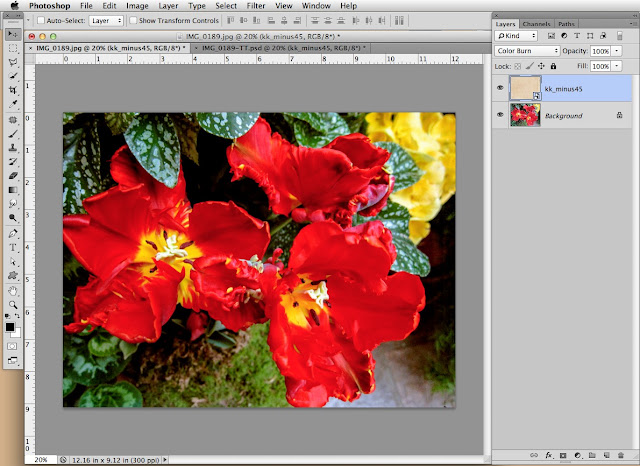Select the Move tool
This screenshot has height=466, width=640.
[x=13, y=34]
